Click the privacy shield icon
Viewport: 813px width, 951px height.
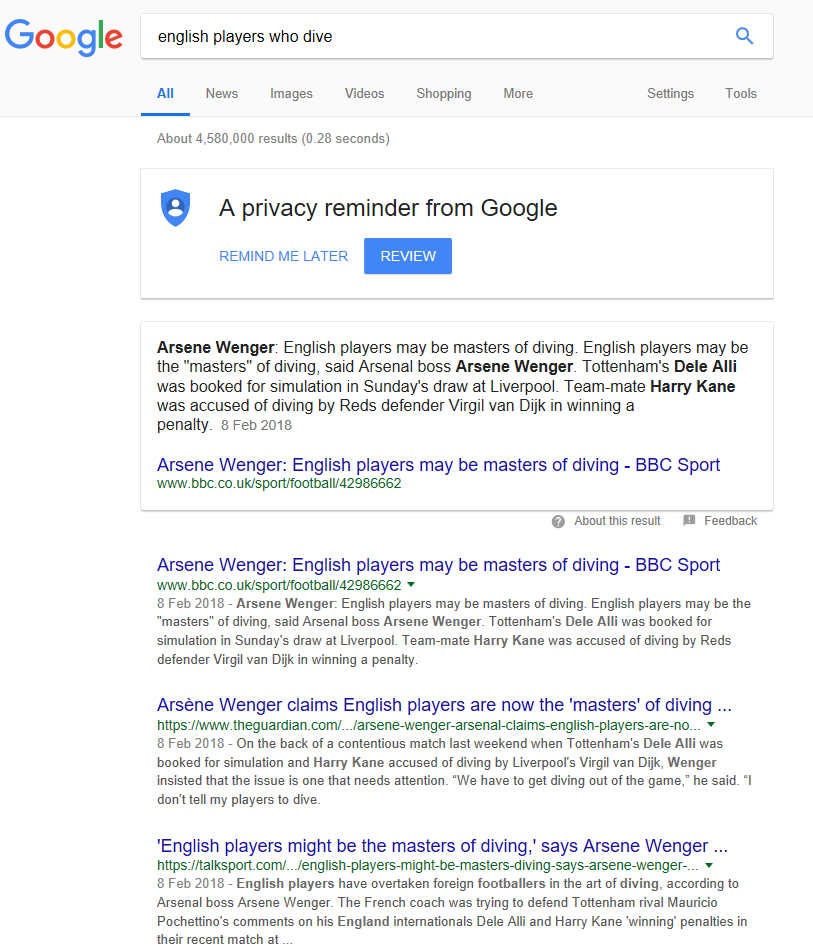(175, 208)
